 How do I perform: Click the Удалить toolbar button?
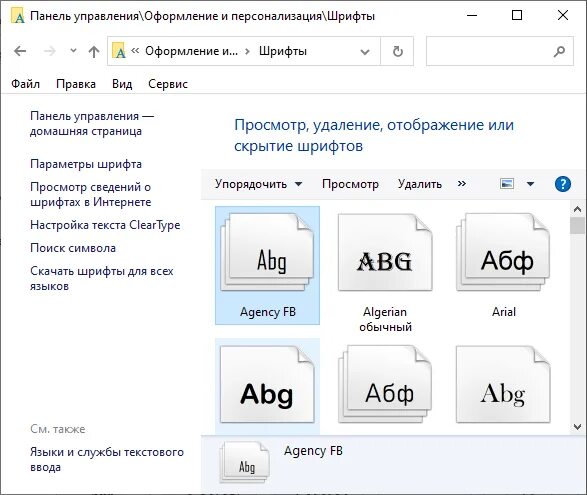(420, 184)
